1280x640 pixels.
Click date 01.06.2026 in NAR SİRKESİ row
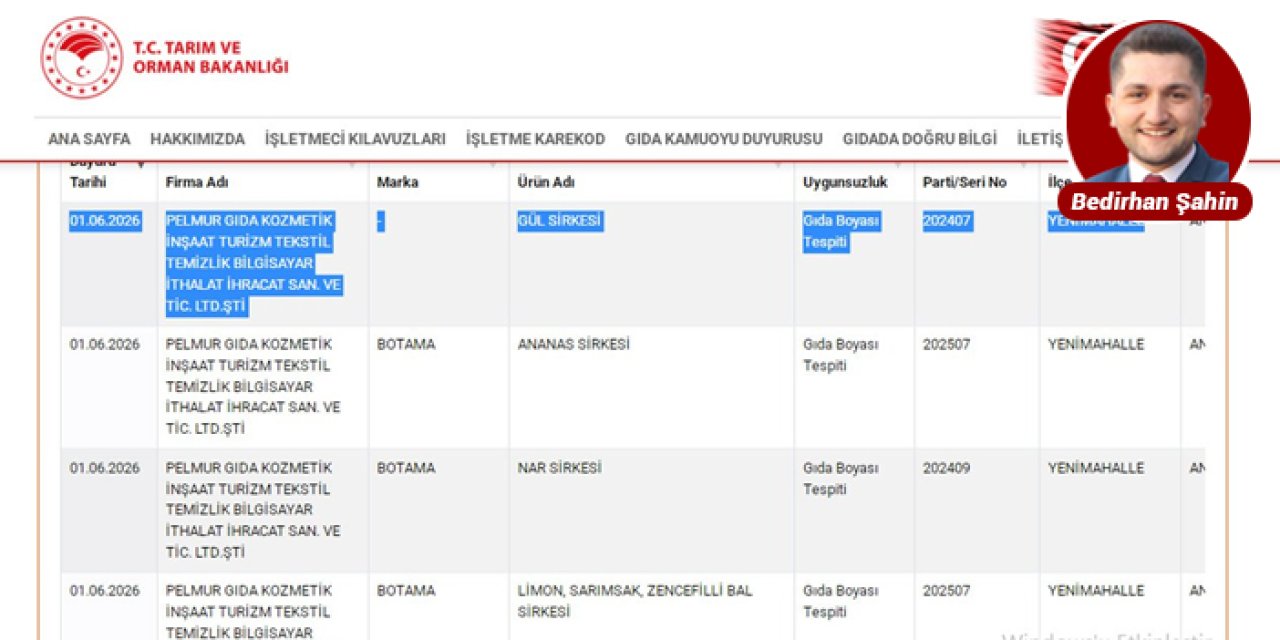coord(105,468)
